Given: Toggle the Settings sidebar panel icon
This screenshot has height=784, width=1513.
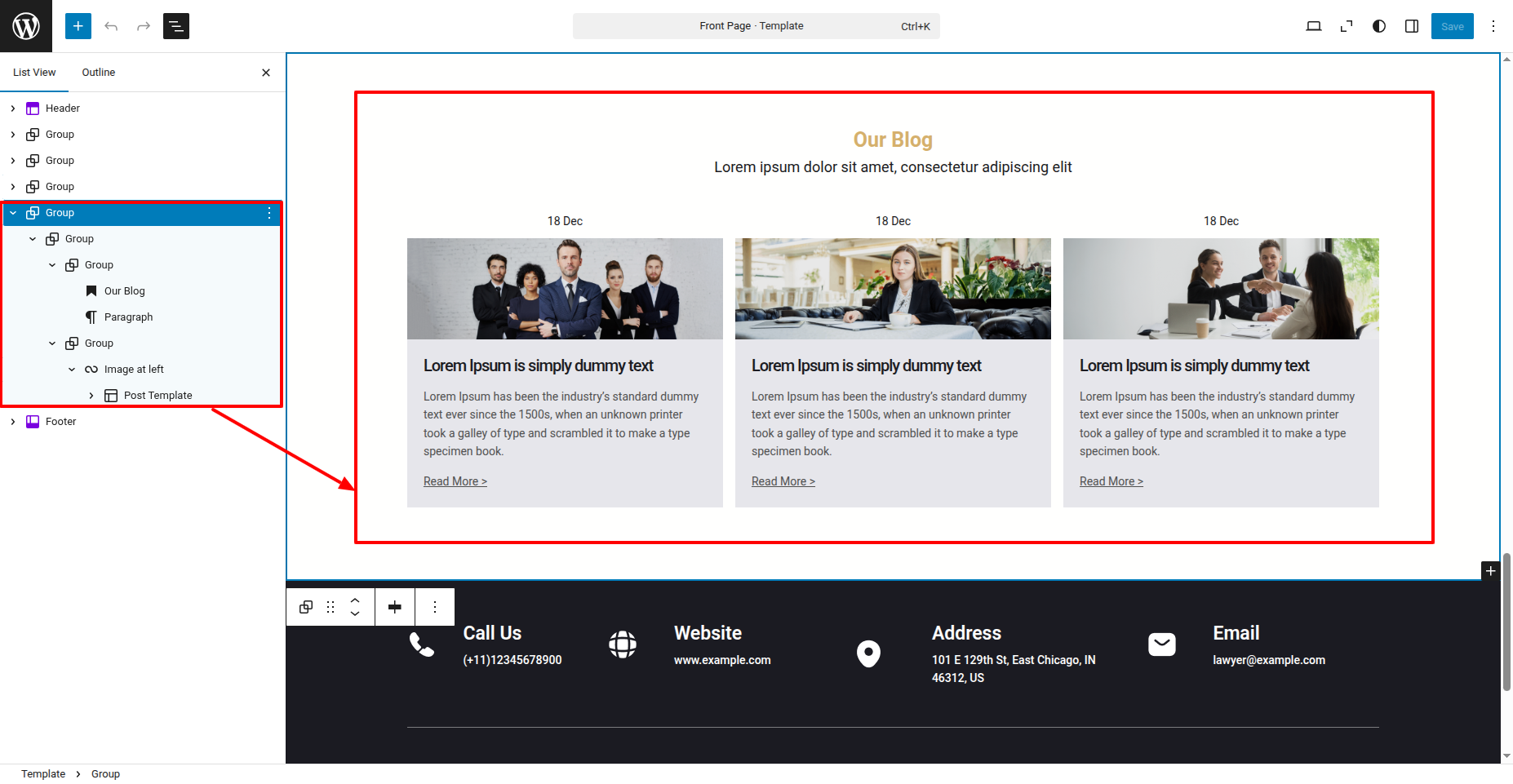Looking at the screenshot, I should tap(1412, 26).
